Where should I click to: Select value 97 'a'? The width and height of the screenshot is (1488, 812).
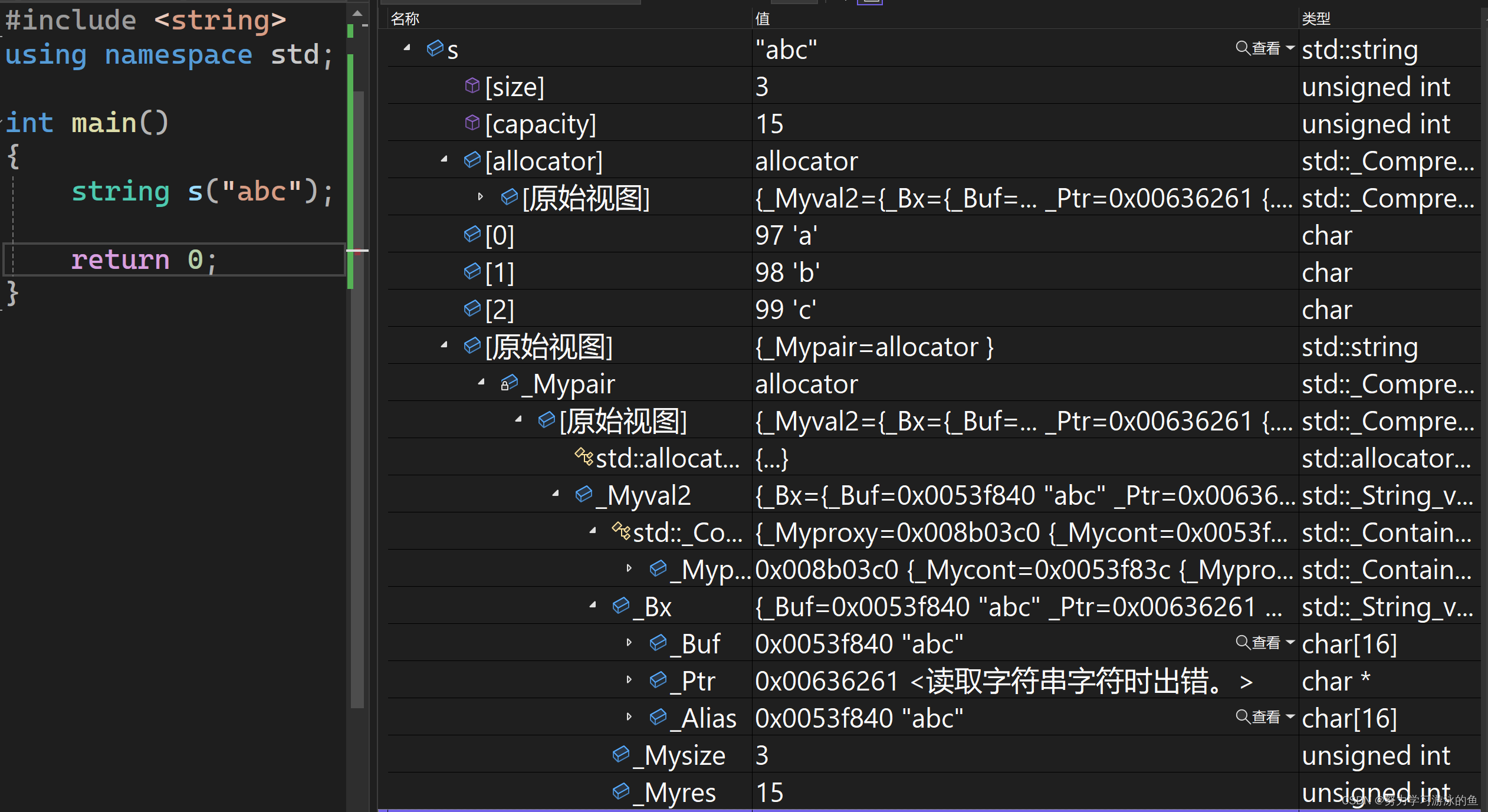coord(786,235)
